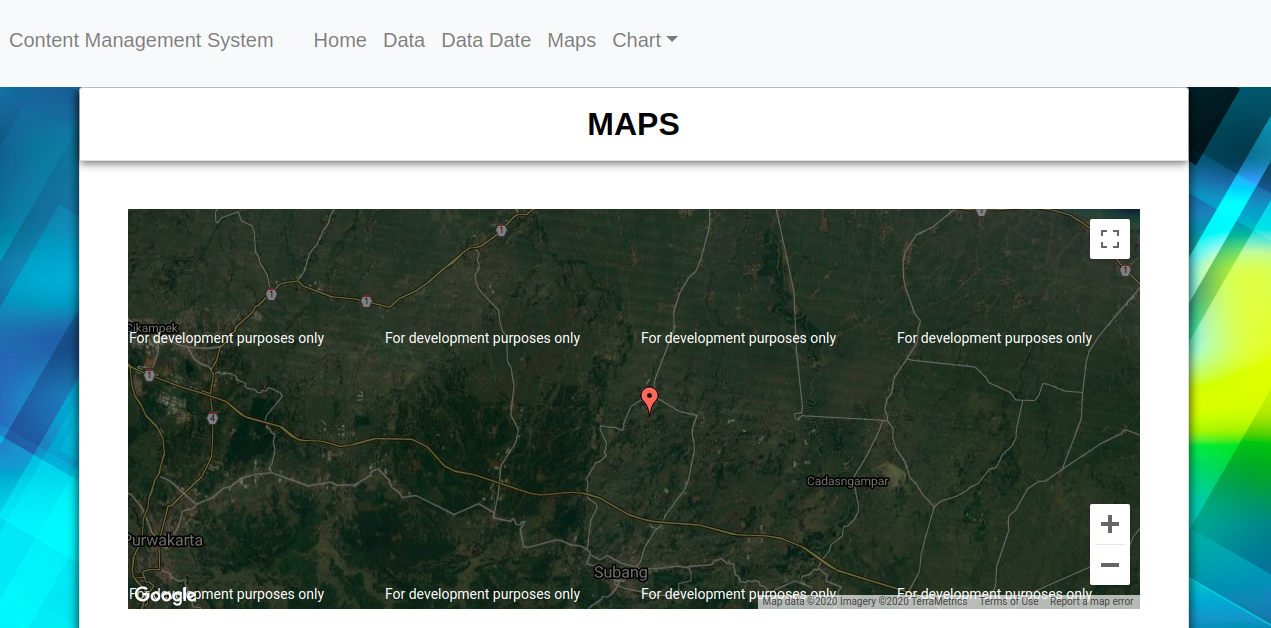The image size is (1271, 628).
Task: Click the Terms of Use link
Action: point(1008,601)
